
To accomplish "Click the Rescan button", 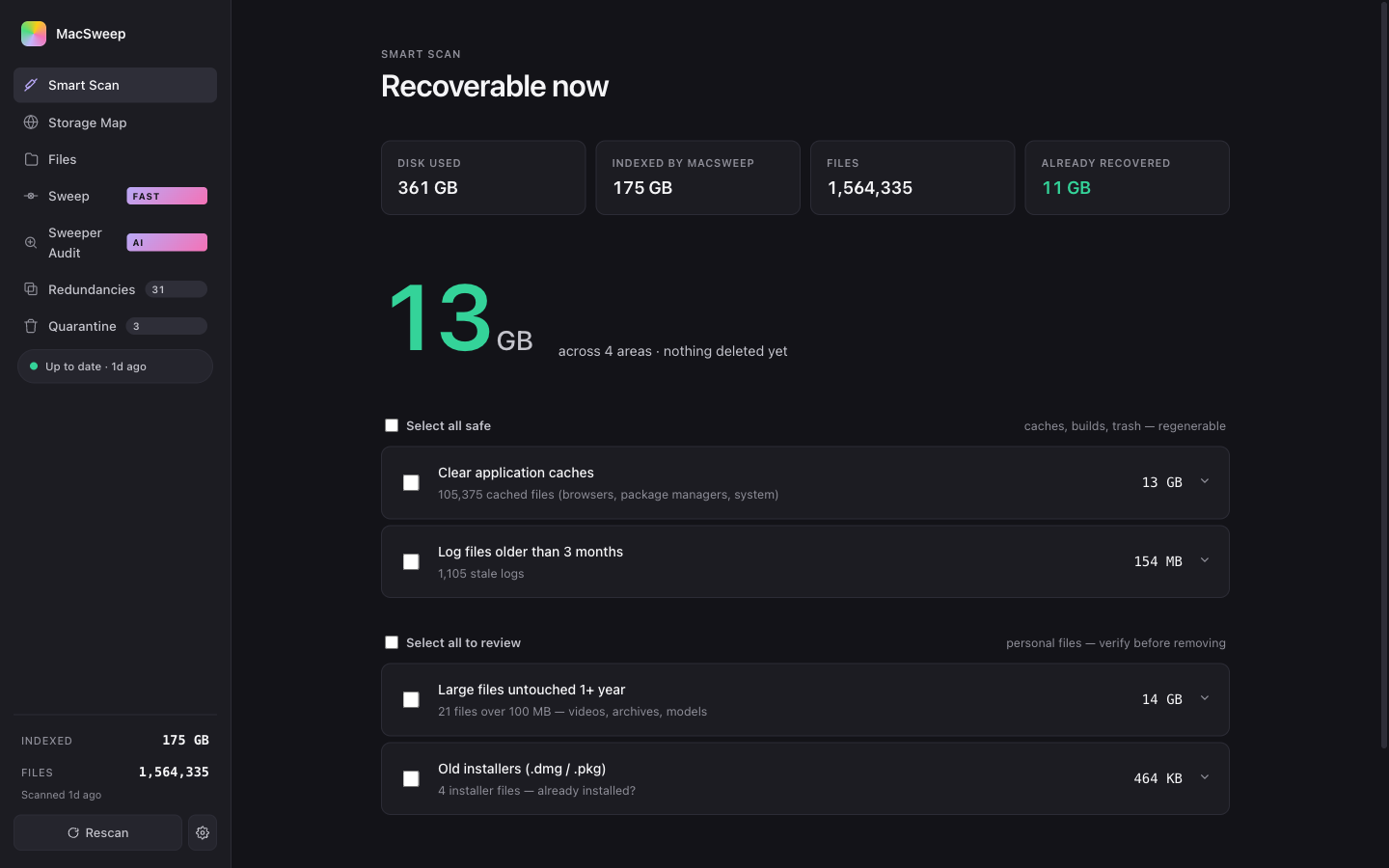I will (97, 832).
